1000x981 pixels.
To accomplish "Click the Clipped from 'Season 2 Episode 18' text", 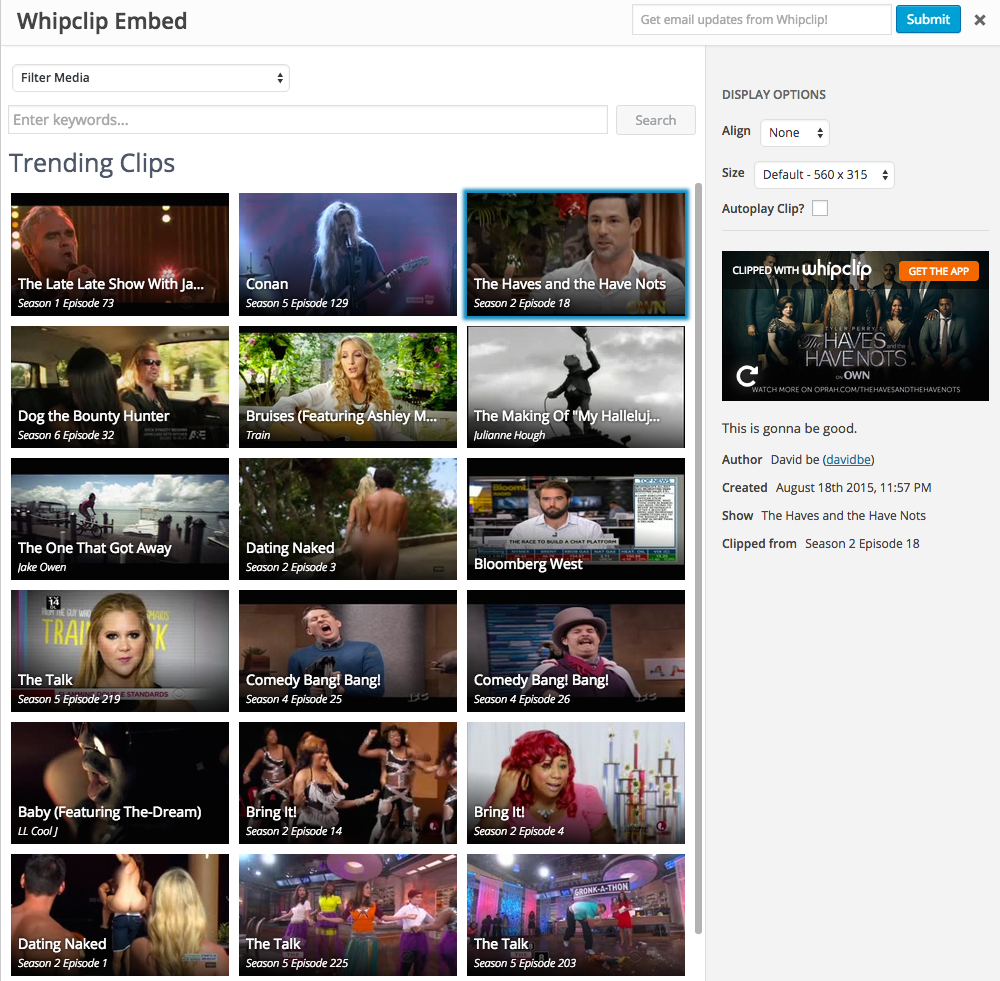I will click(x=862, y=543).
